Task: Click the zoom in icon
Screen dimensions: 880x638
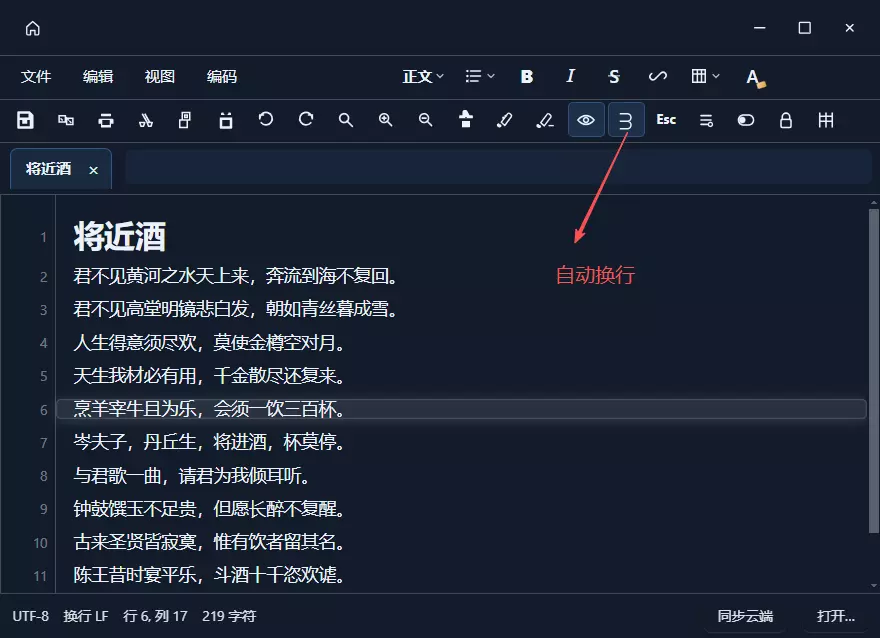Action: 386,120
